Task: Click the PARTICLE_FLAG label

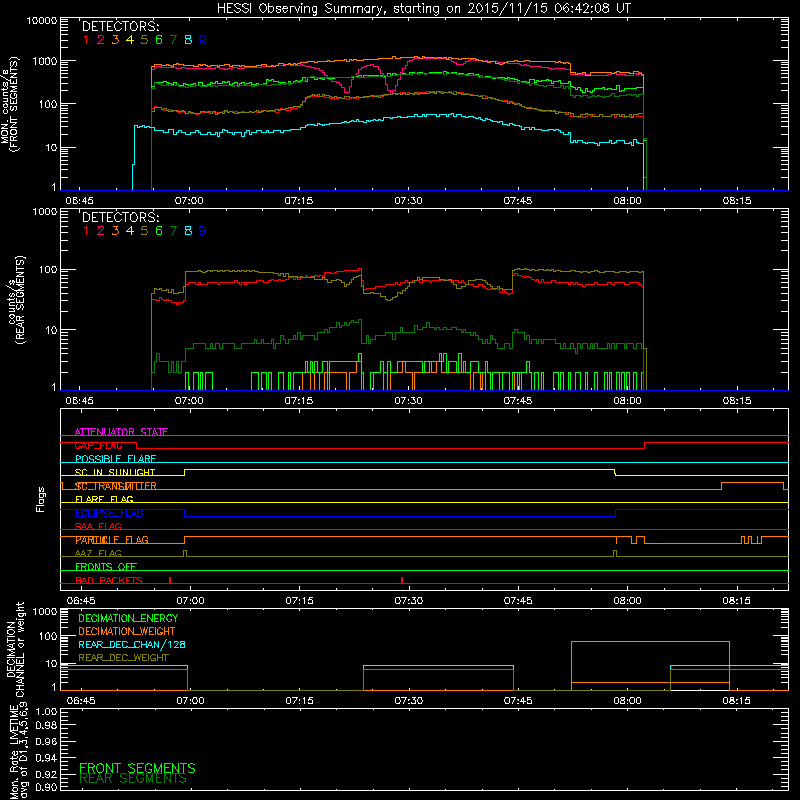Action: click(112, 540)
